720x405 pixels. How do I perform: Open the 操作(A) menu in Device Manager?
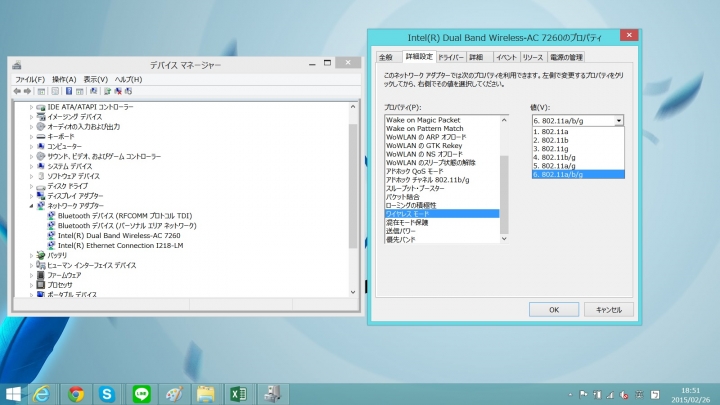64,79
